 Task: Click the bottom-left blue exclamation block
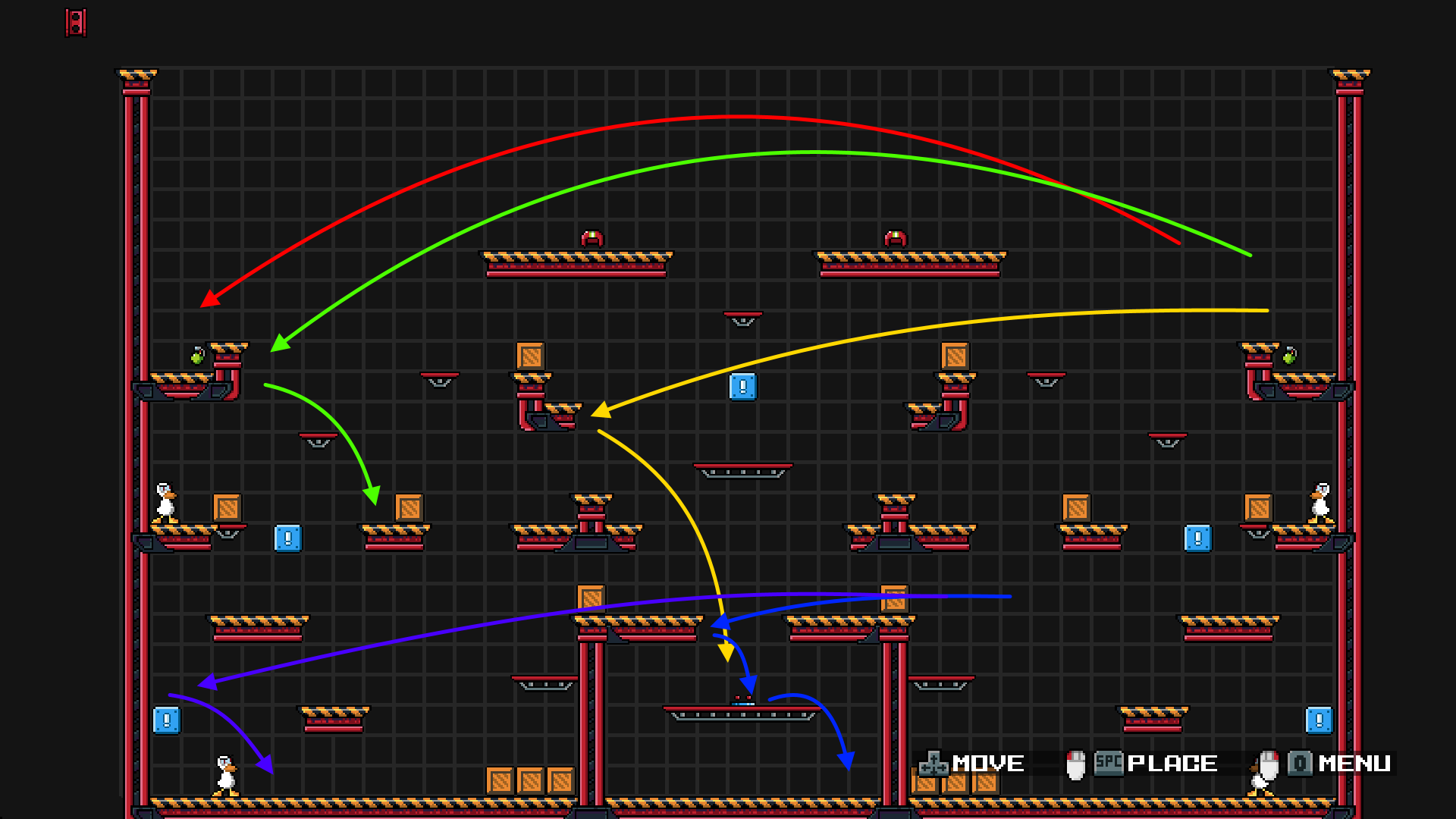(x=166, y=720)
